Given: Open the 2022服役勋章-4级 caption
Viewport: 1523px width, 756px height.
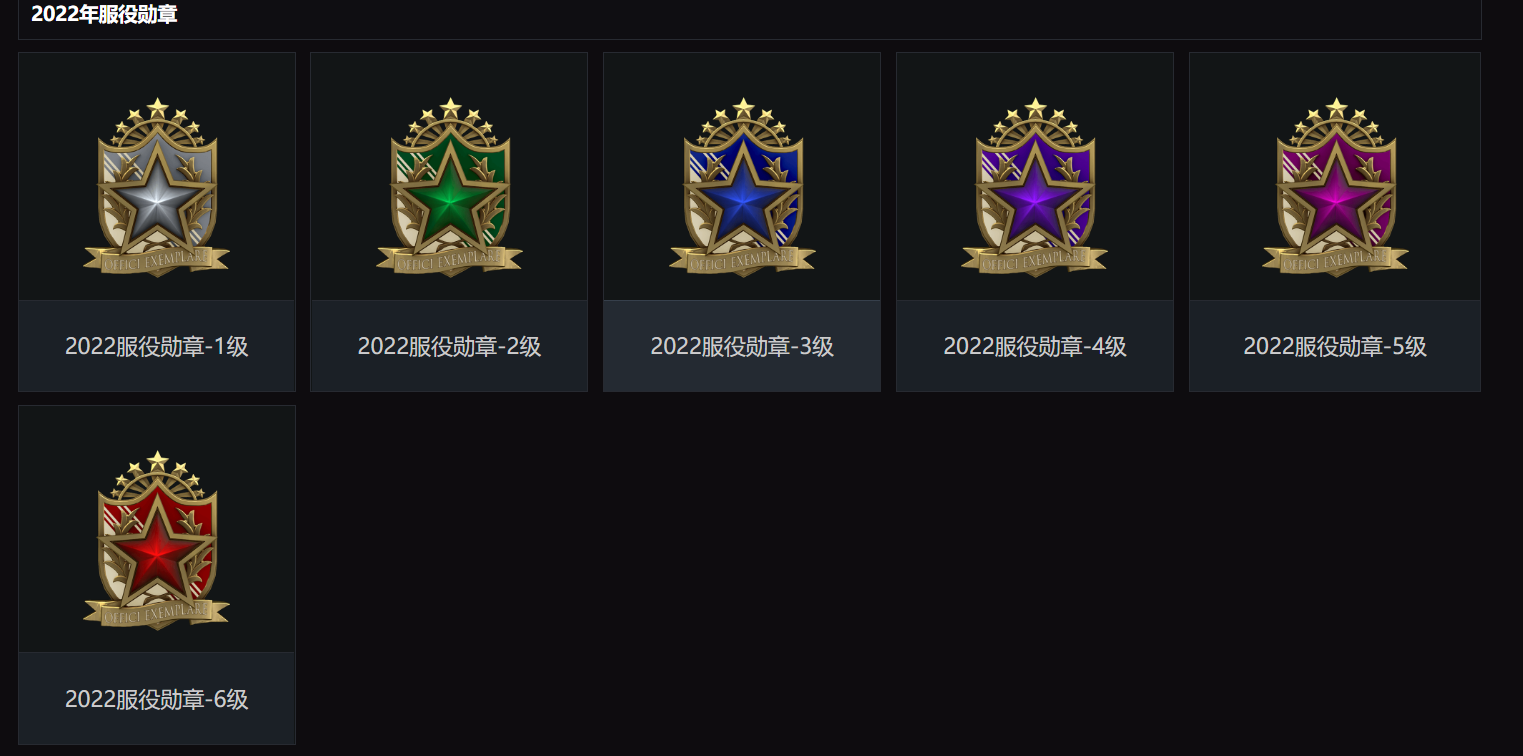Looking at the screenshot, I should tap(1035, 347).
